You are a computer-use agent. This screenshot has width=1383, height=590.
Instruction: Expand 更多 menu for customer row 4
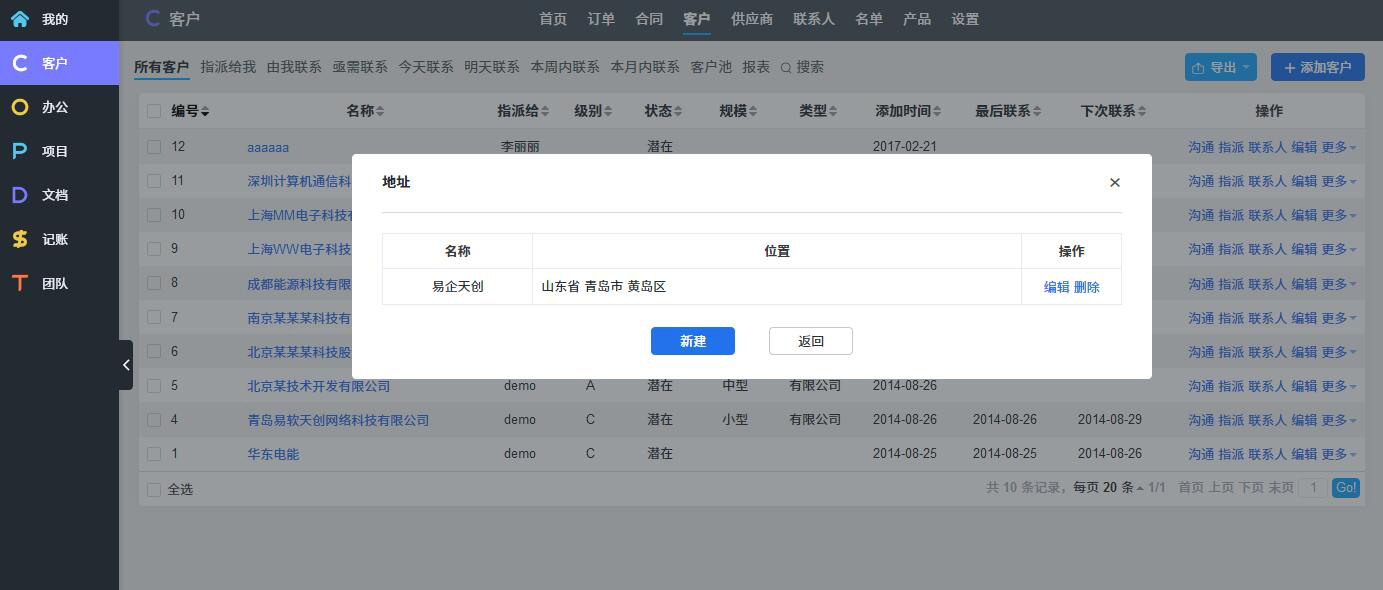pos(1338,420)
